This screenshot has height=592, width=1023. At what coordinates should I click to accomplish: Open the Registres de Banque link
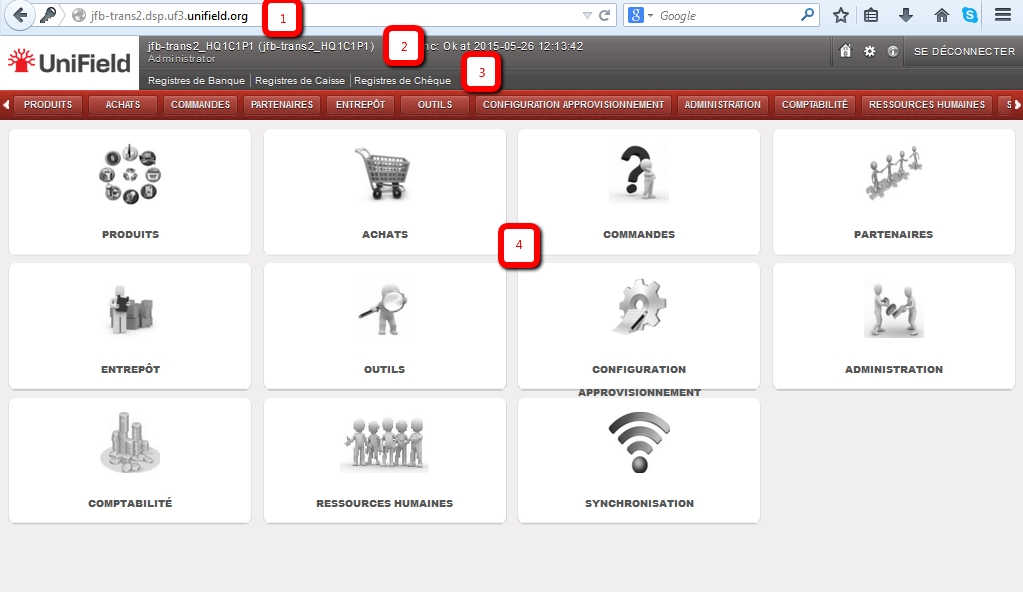click(197, 80)
